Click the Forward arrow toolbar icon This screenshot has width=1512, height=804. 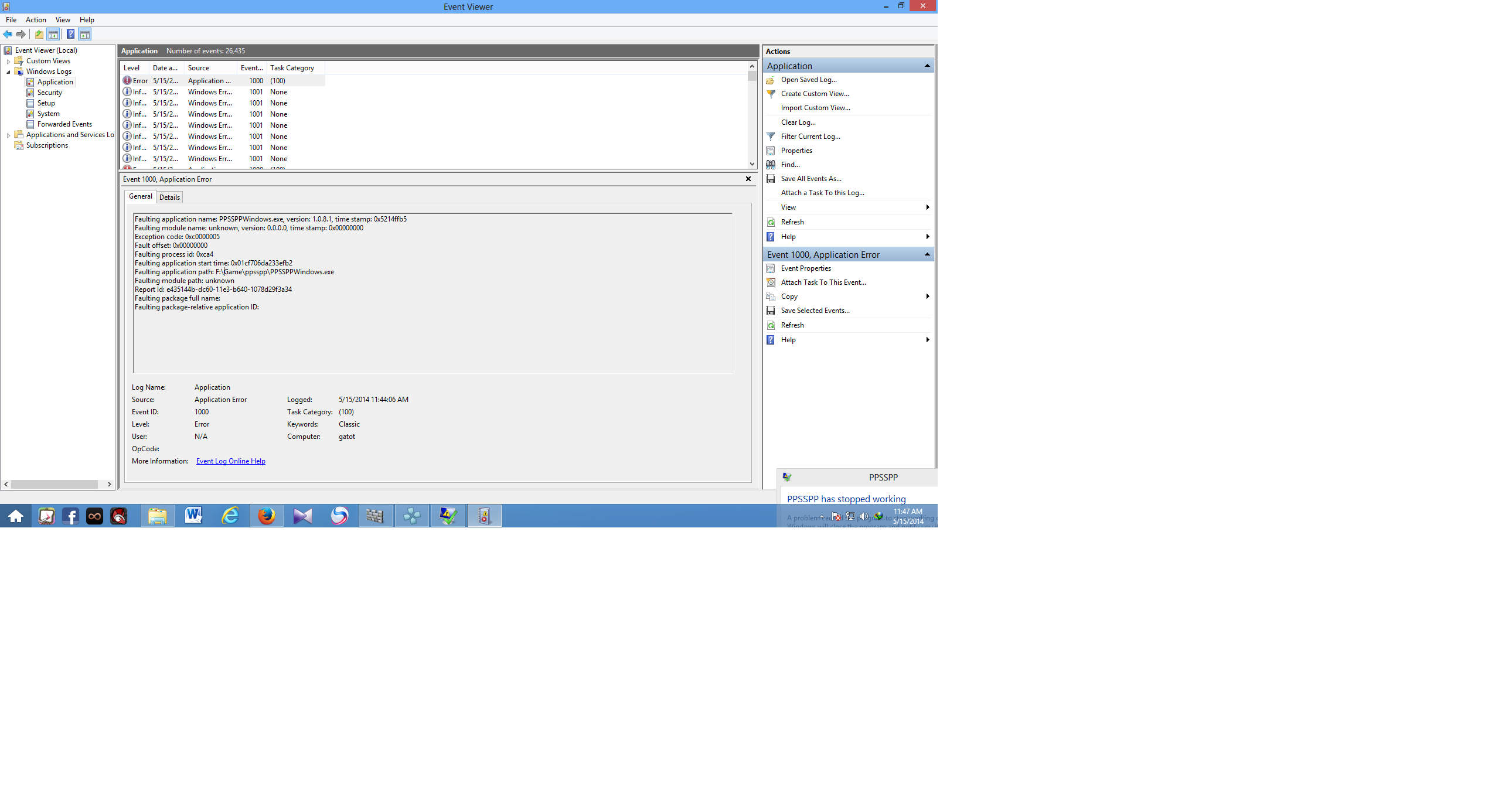tap(21, 34)
